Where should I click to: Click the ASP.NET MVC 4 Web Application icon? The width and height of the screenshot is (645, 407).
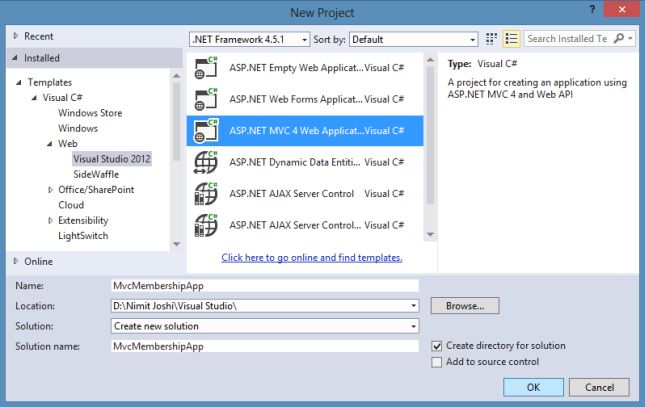pyautogui.click(x=206, y=131)
